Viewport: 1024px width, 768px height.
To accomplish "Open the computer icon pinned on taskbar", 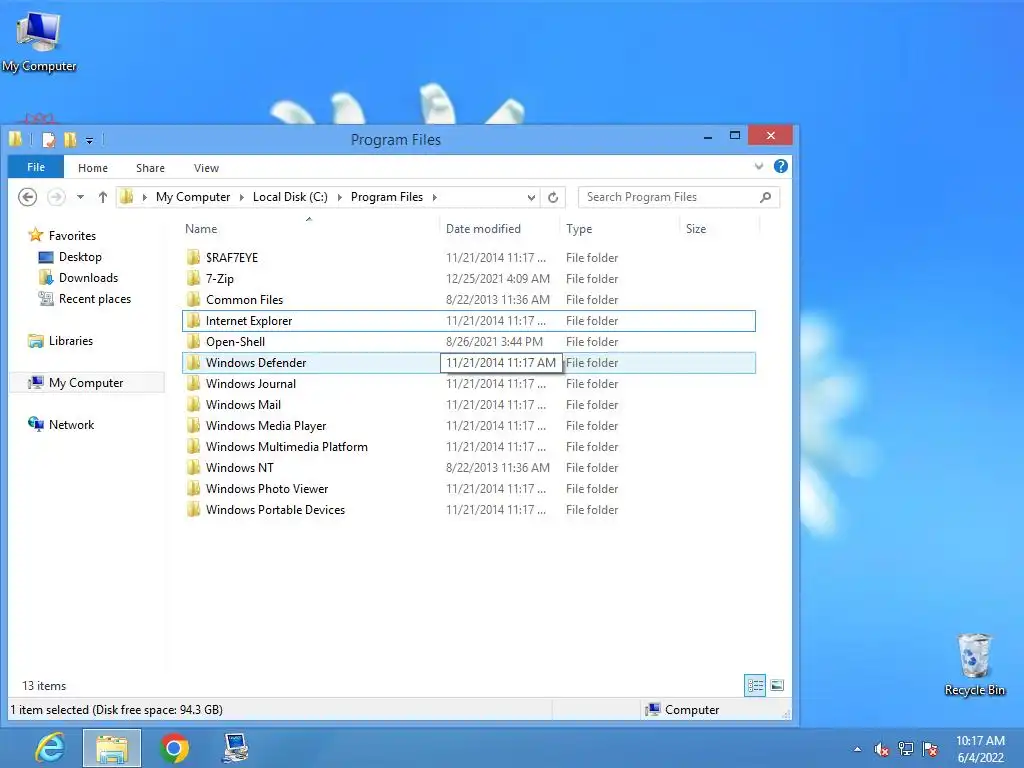I will 235,748.
